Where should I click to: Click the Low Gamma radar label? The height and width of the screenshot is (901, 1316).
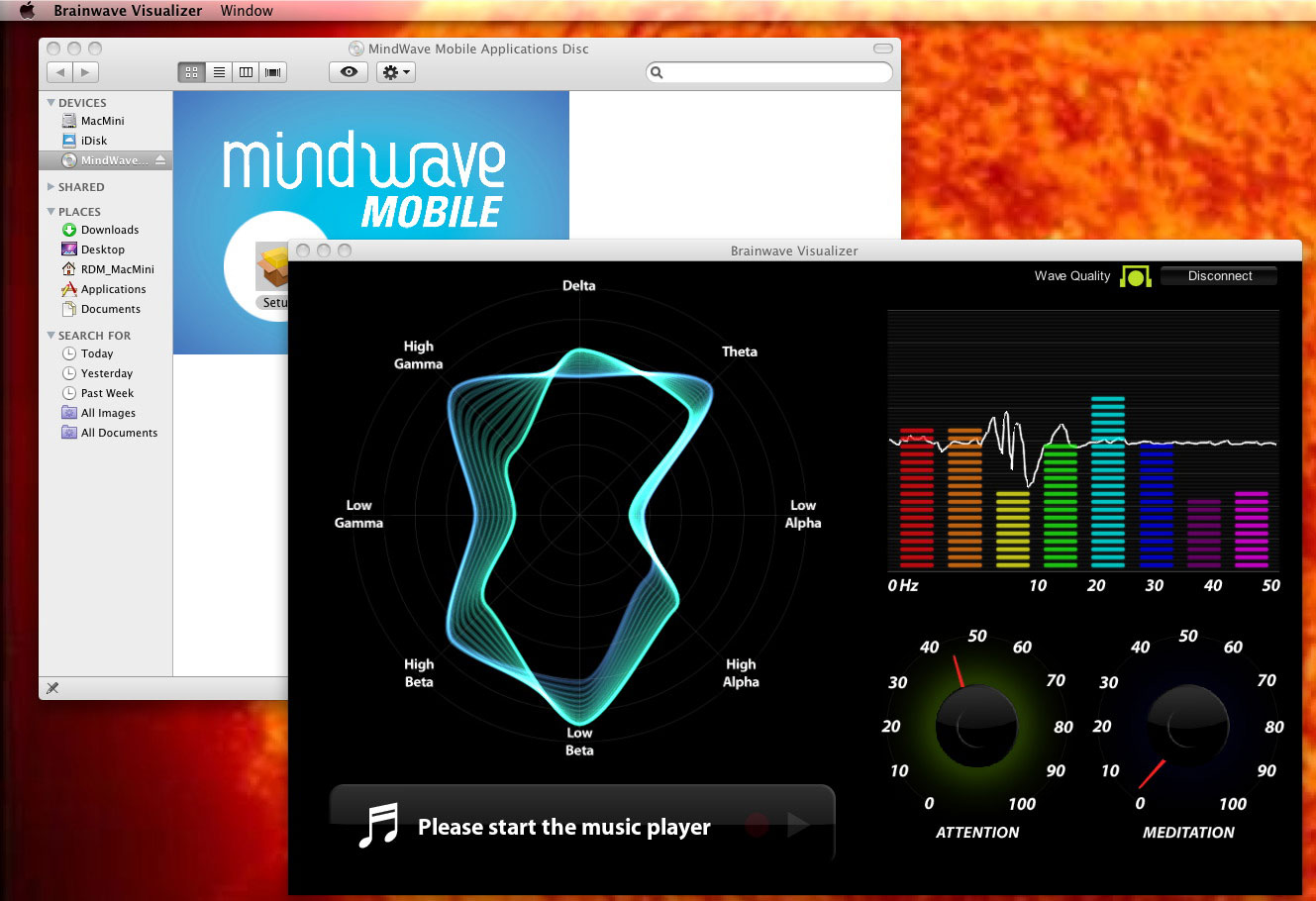[358, 514]
